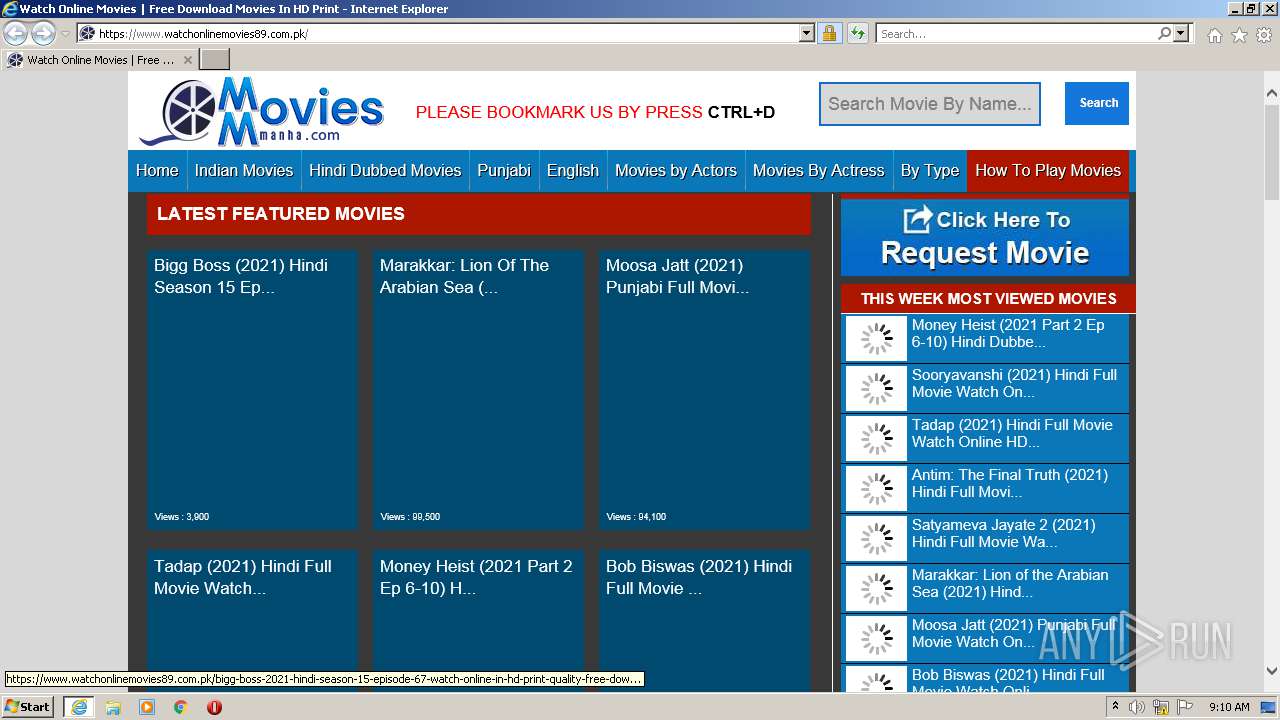
Task: Click the address bar URL field
Action: [446, 33]
